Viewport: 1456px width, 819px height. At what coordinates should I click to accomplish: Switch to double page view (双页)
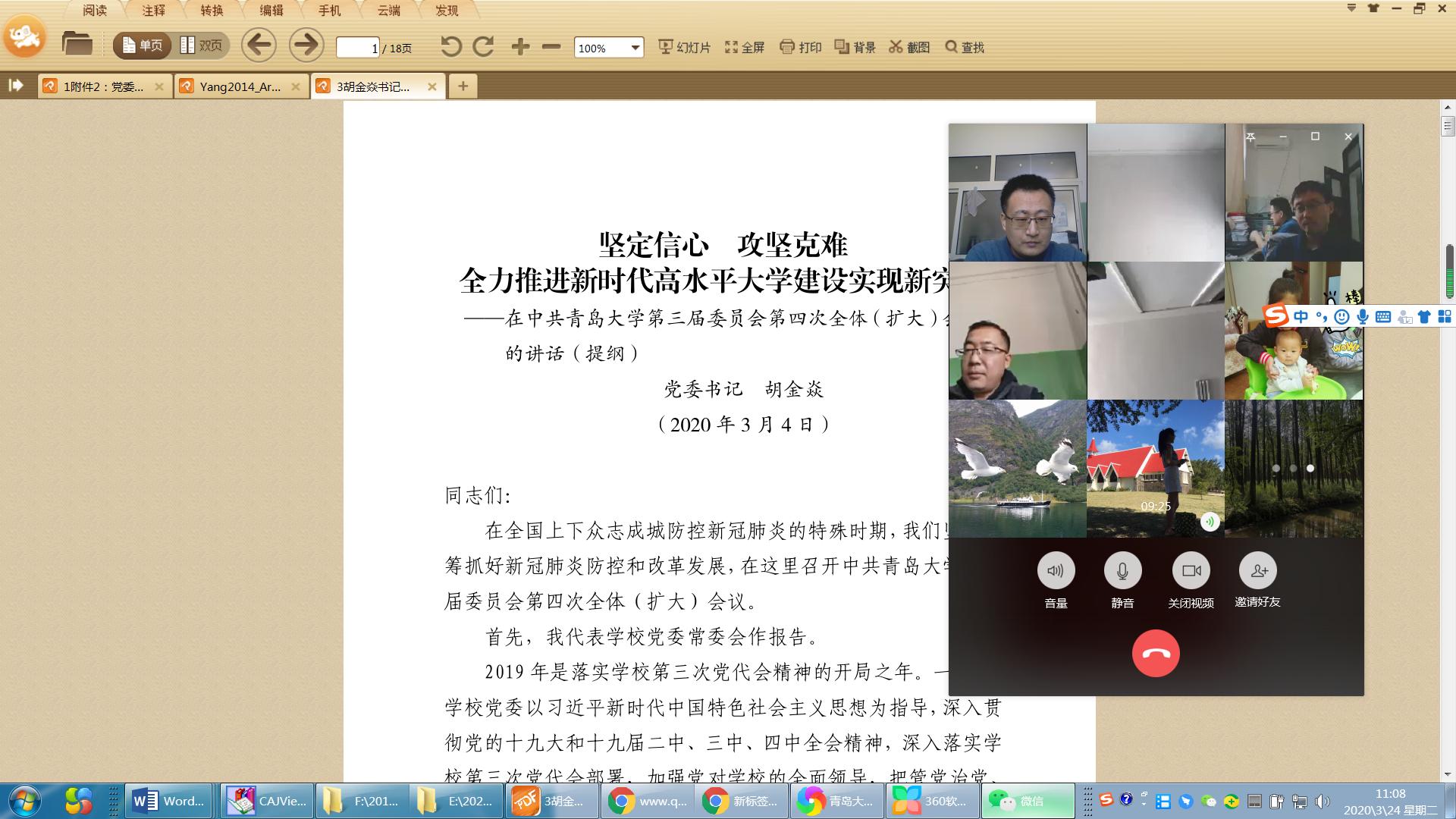click(x=202, y=45)
